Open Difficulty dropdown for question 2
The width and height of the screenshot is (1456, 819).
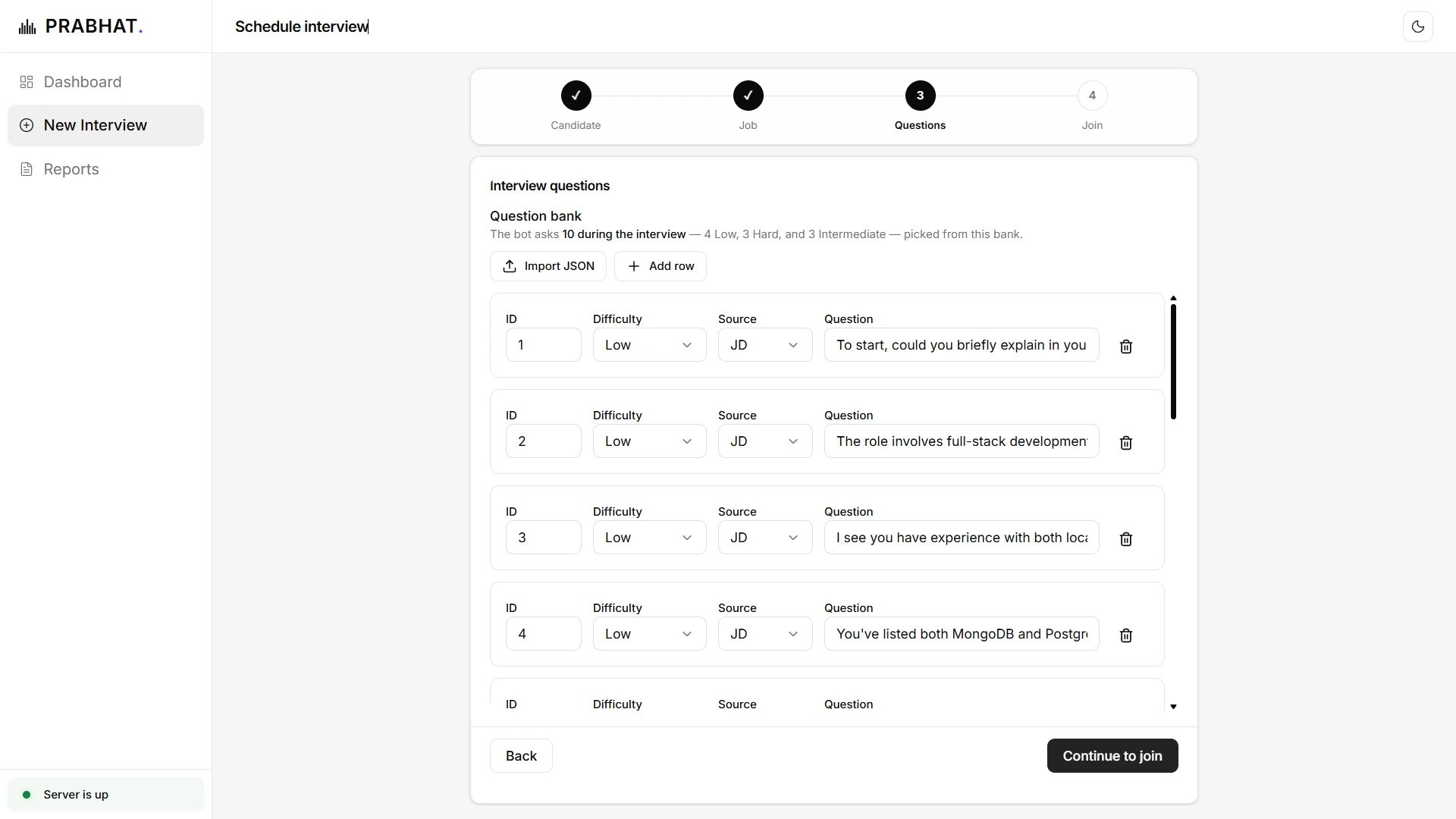tap(650, 441)
